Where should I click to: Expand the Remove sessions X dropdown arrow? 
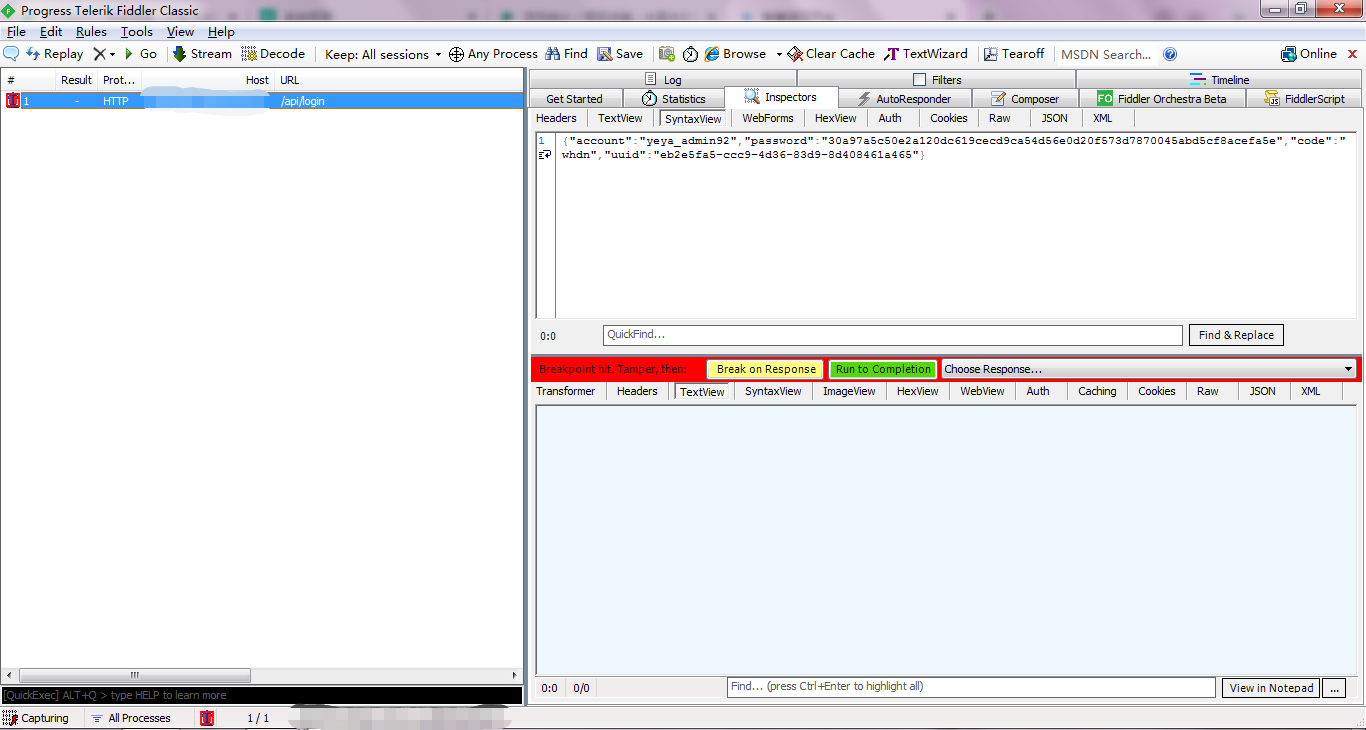112,55
